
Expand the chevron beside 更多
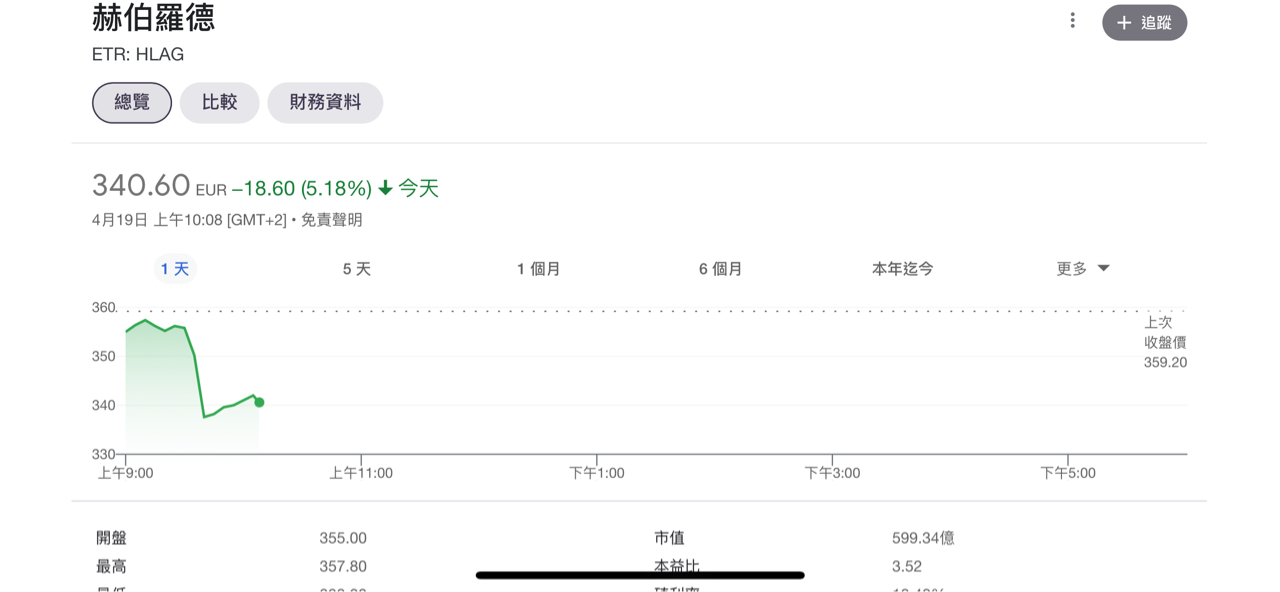1103,268
